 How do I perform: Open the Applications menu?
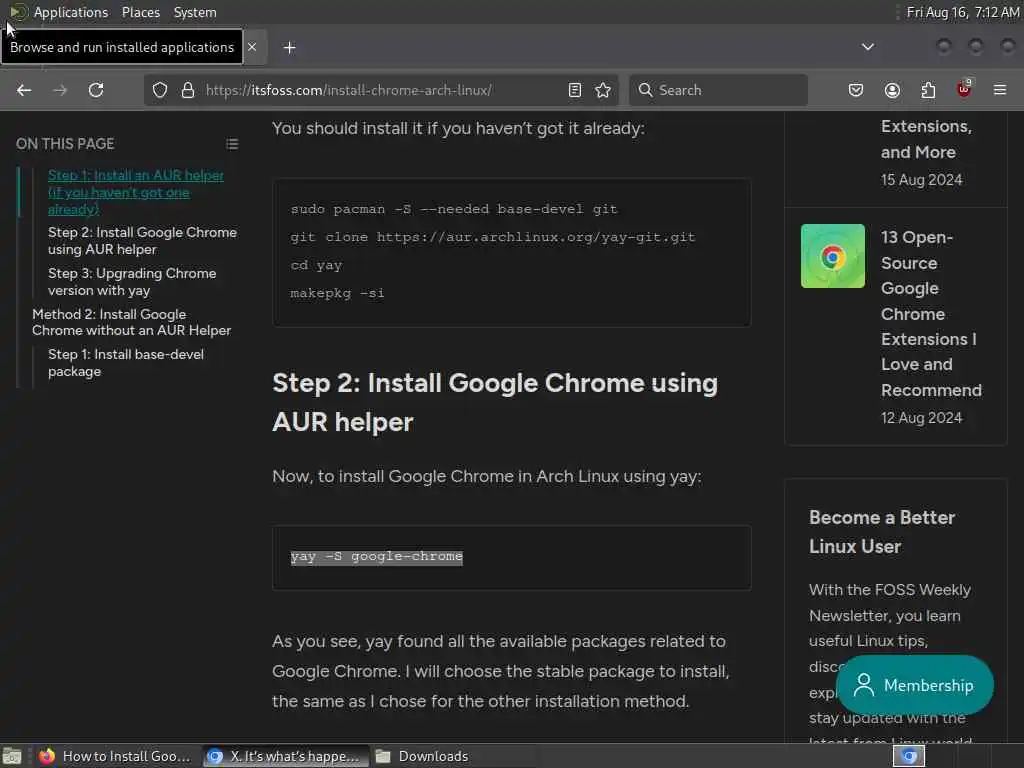71,12
